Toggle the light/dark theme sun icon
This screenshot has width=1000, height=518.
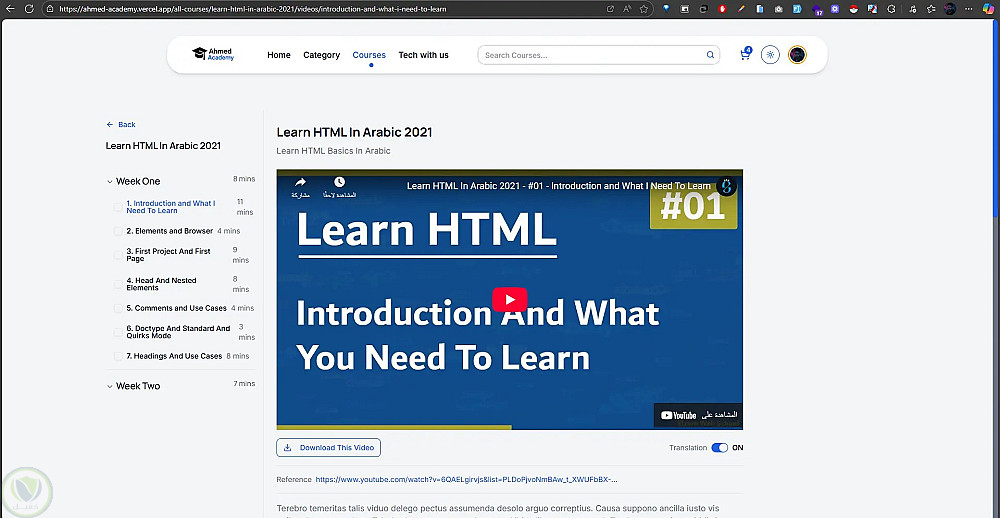tap(770, 55)
